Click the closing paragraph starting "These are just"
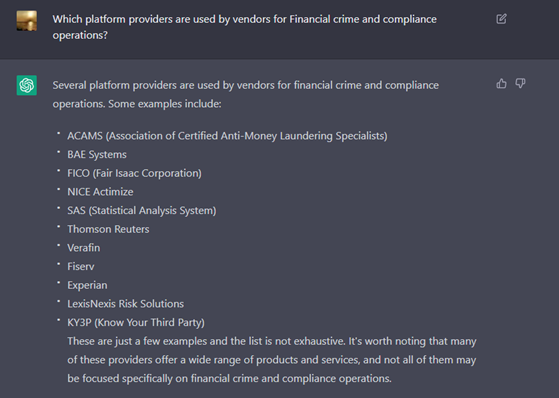The image size is (559, 398). pyautogui.click(x=272, y=359)
